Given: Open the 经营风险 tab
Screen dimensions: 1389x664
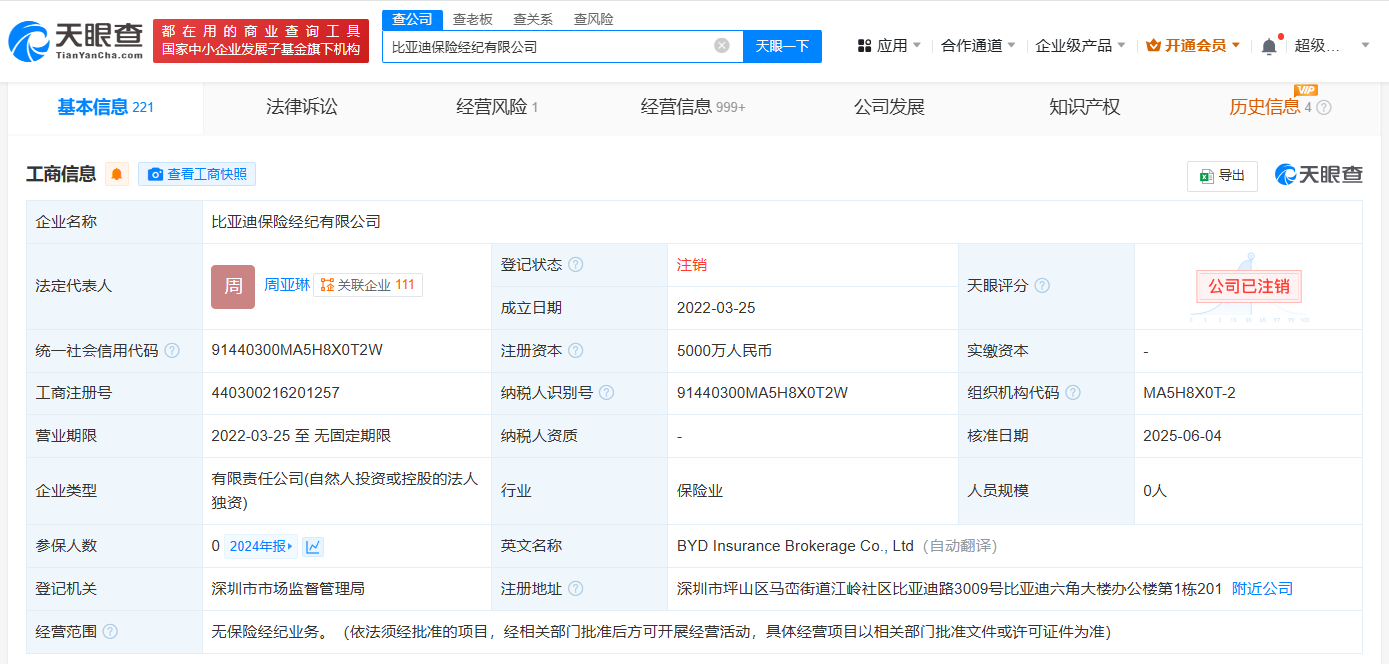Looking at the screenshot, I should coord(497,108).
